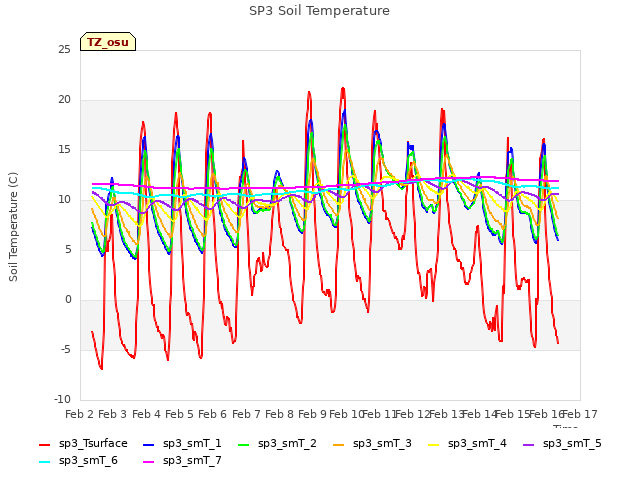This screenshot has width=640, height=480.
Task: Click the blue sp3_smT_1 legend swatch
Action: [x=149, y=444]
